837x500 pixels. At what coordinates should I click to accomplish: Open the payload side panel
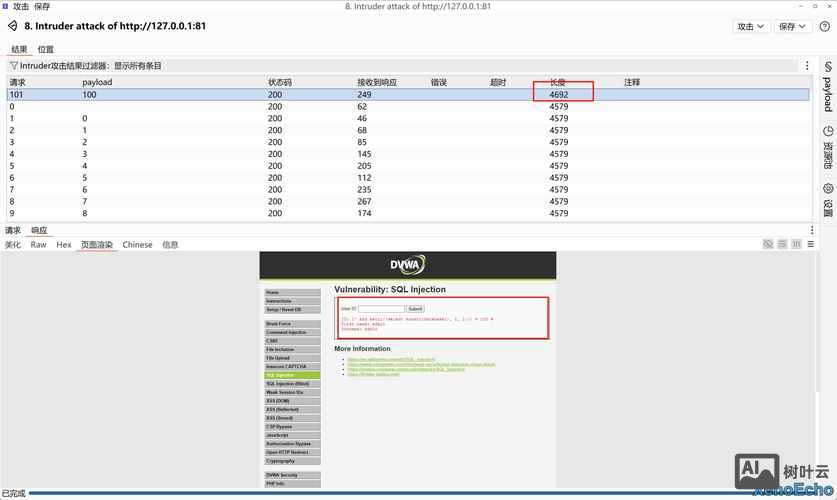tap(827, 87)
